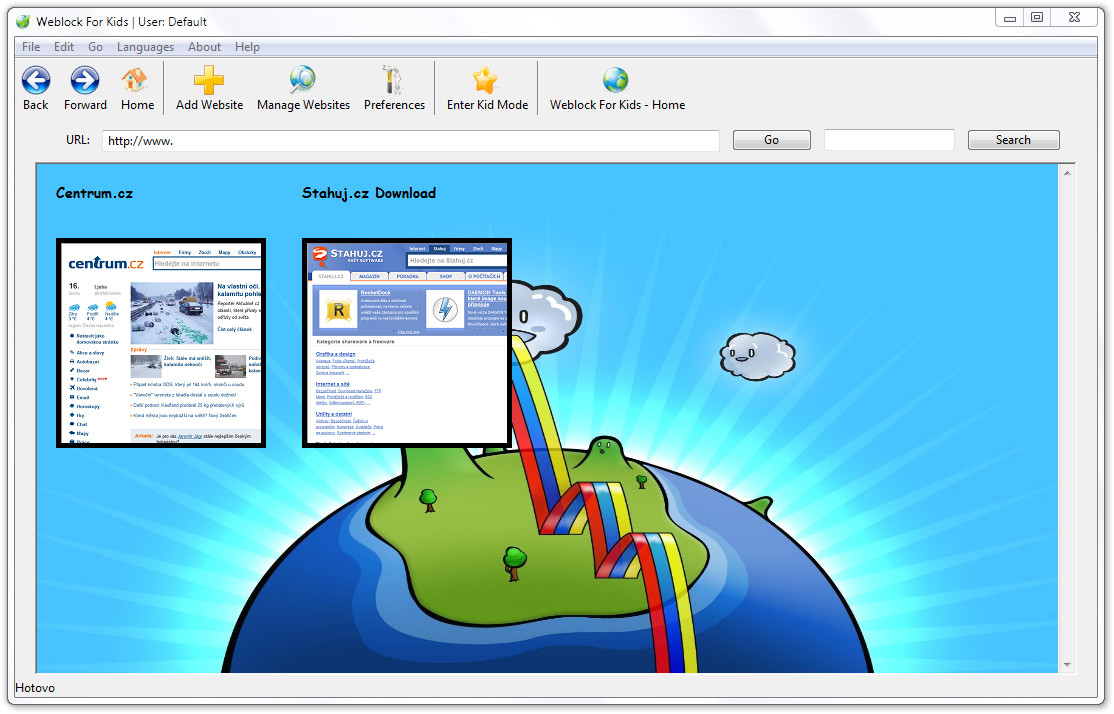Click the URL: label

coord(78,140)
